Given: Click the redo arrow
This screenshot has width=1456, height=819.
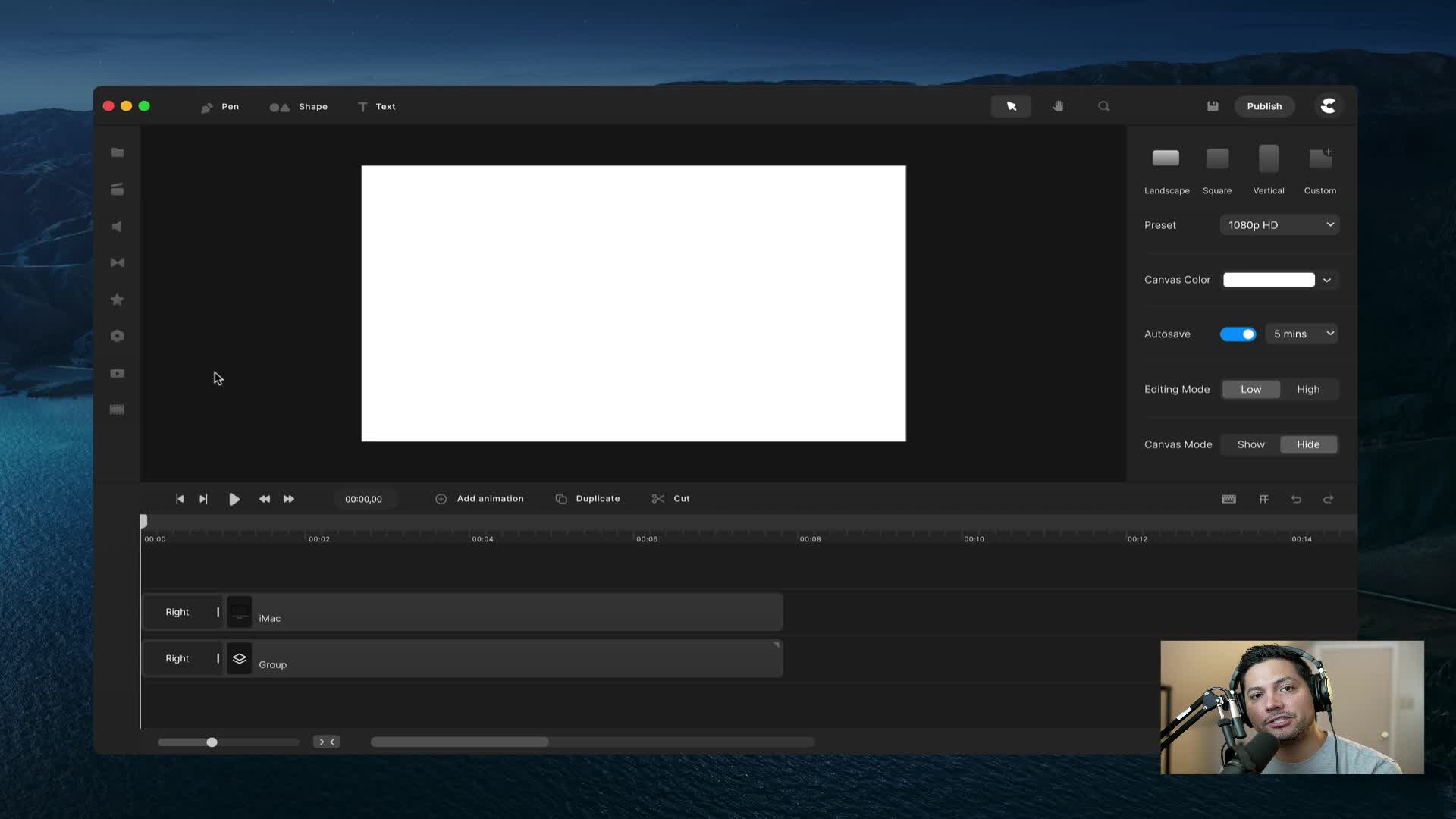Looking at the screenshot, I should pyautogui.click(x=1329, y=499).
